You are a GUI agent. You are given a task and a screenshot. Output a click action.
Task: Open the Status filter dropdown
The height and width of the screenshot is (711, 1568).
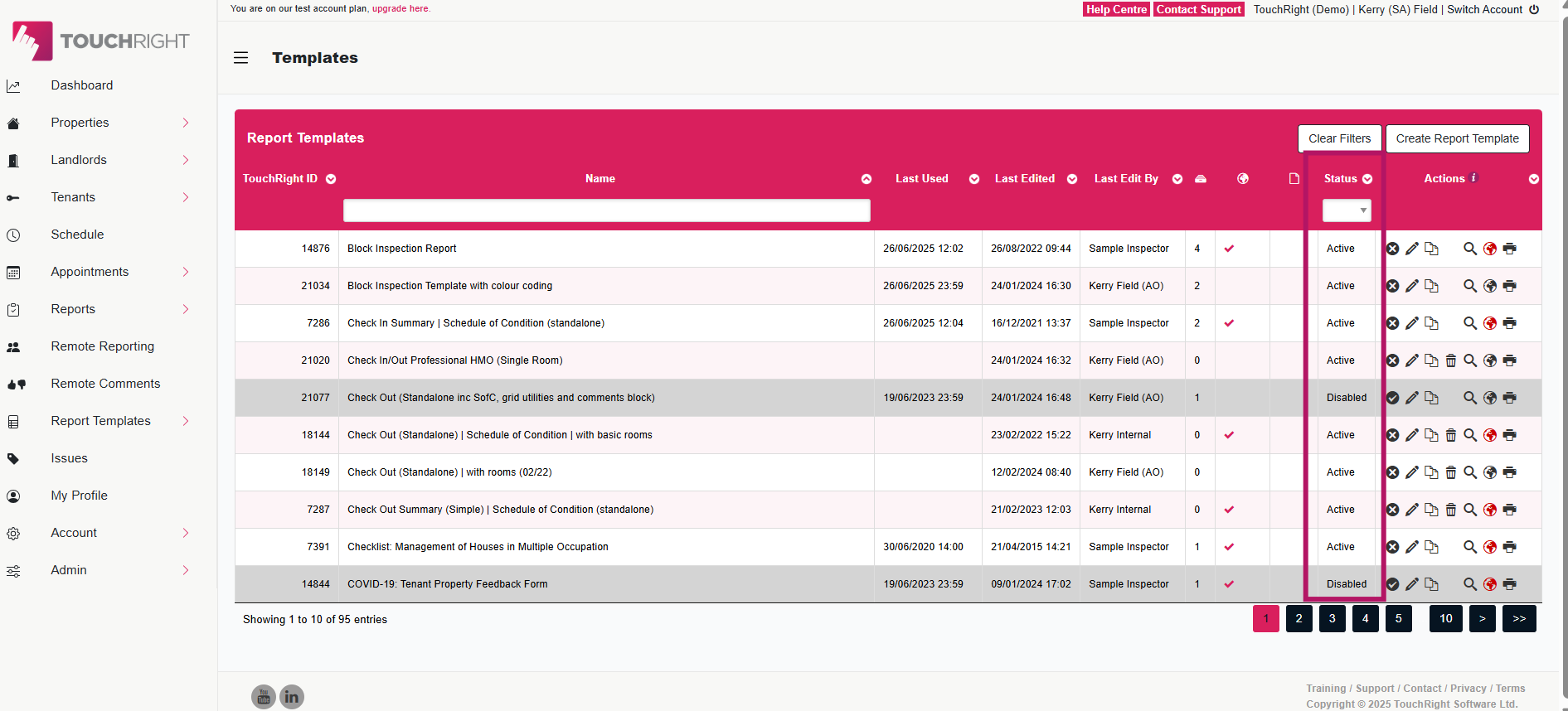tap(1346, 210)
